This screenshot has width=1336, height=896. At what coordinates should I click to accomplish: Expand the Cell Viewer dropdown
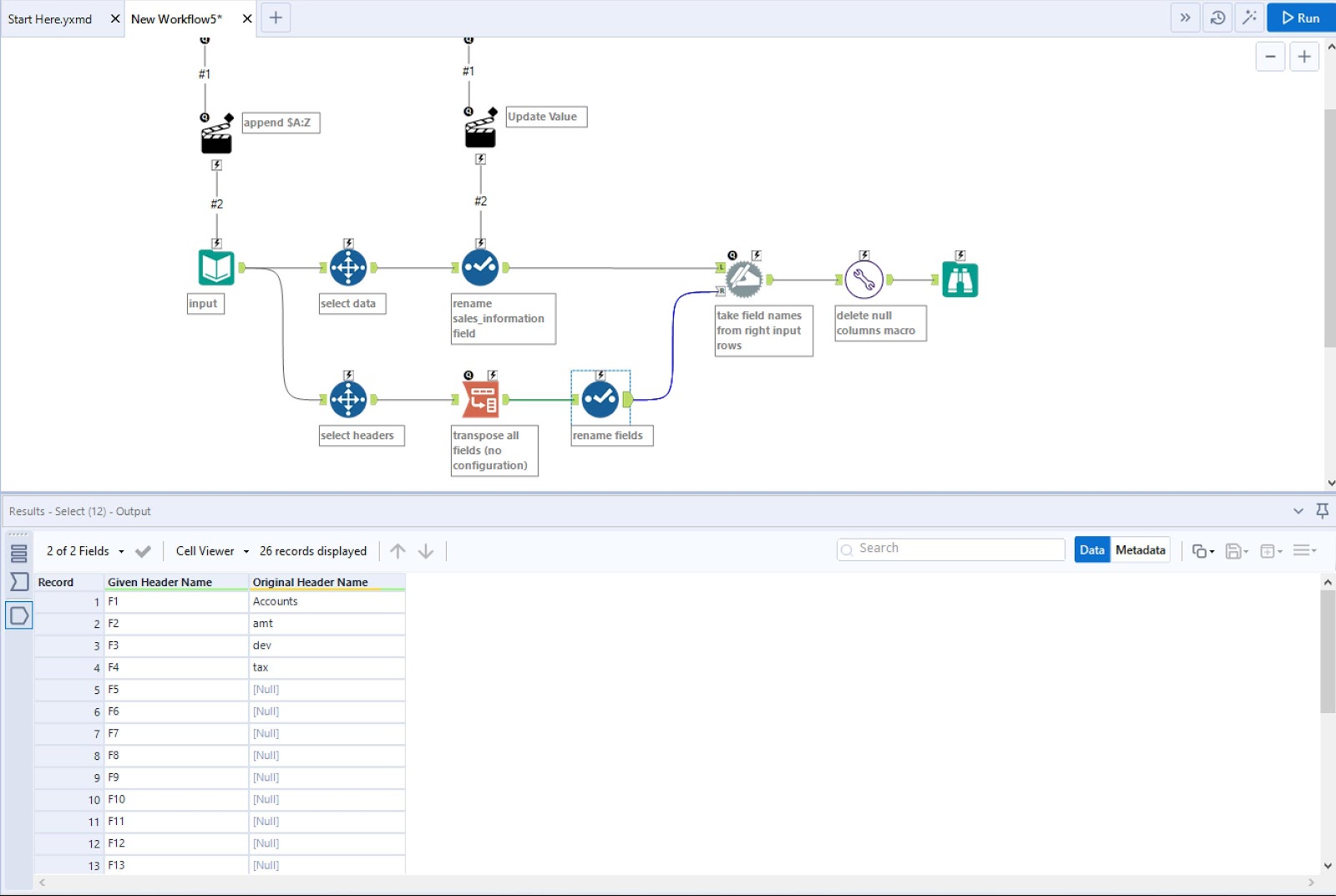coord(211,550)
